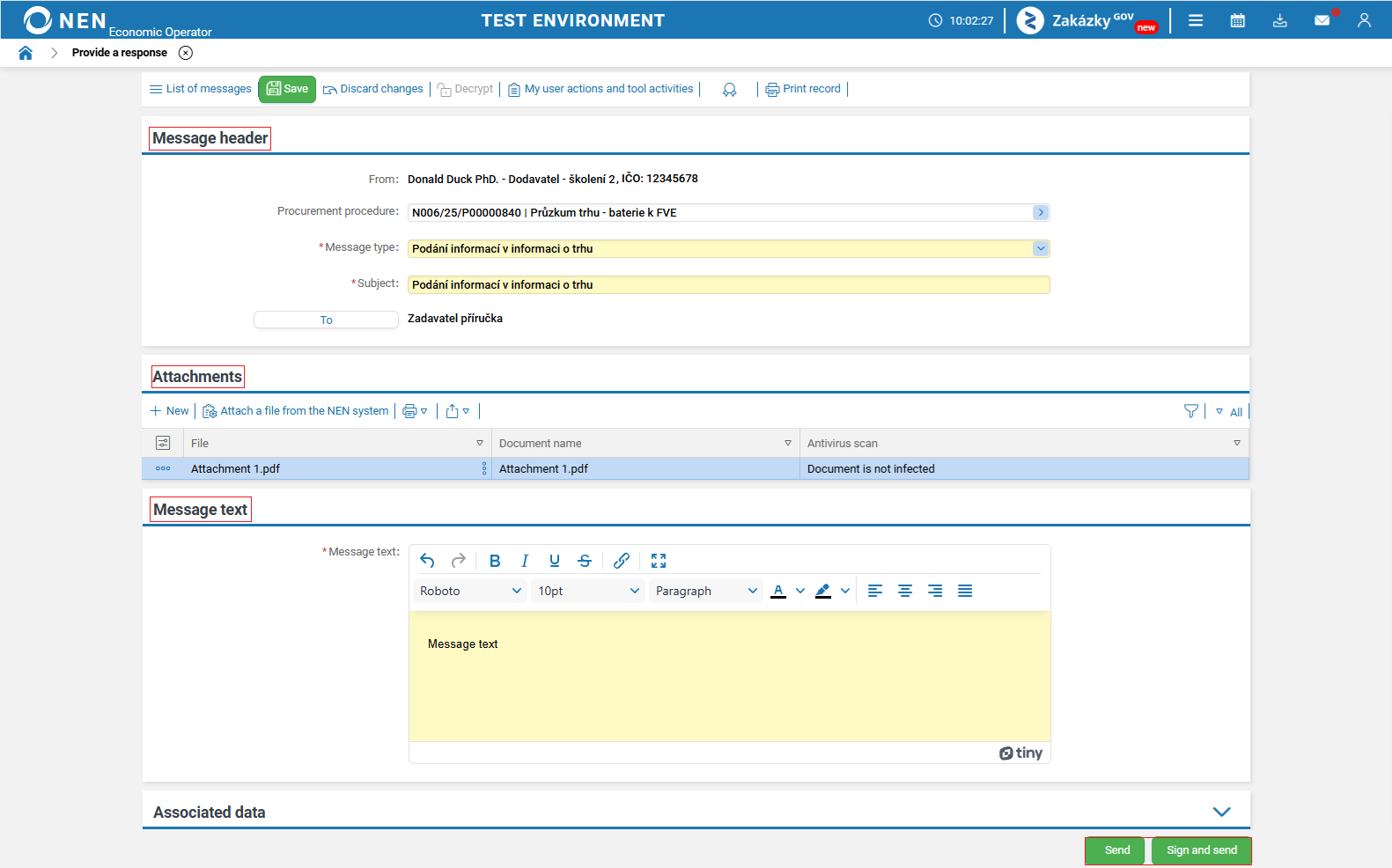Toggle italic formatting

click(525, 561)
